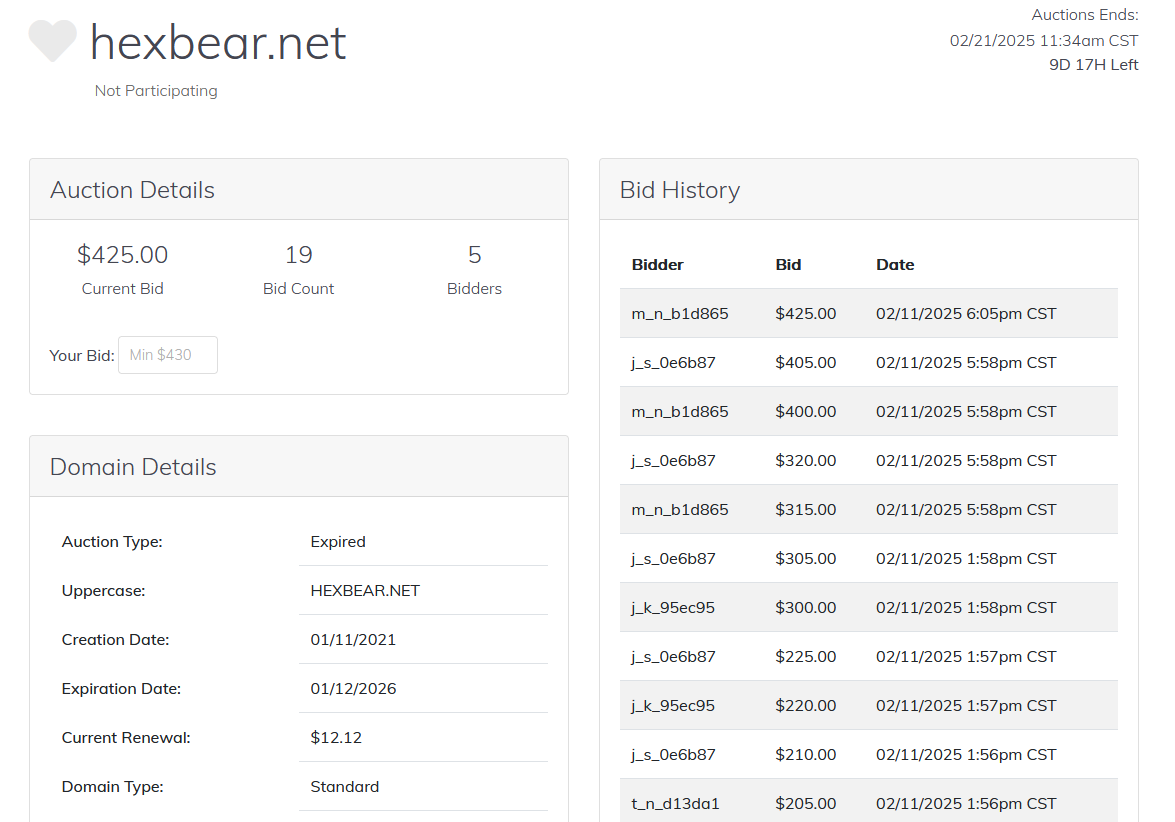
Task: Click the Expiration Date: label
Action: [x=121, y=689]
